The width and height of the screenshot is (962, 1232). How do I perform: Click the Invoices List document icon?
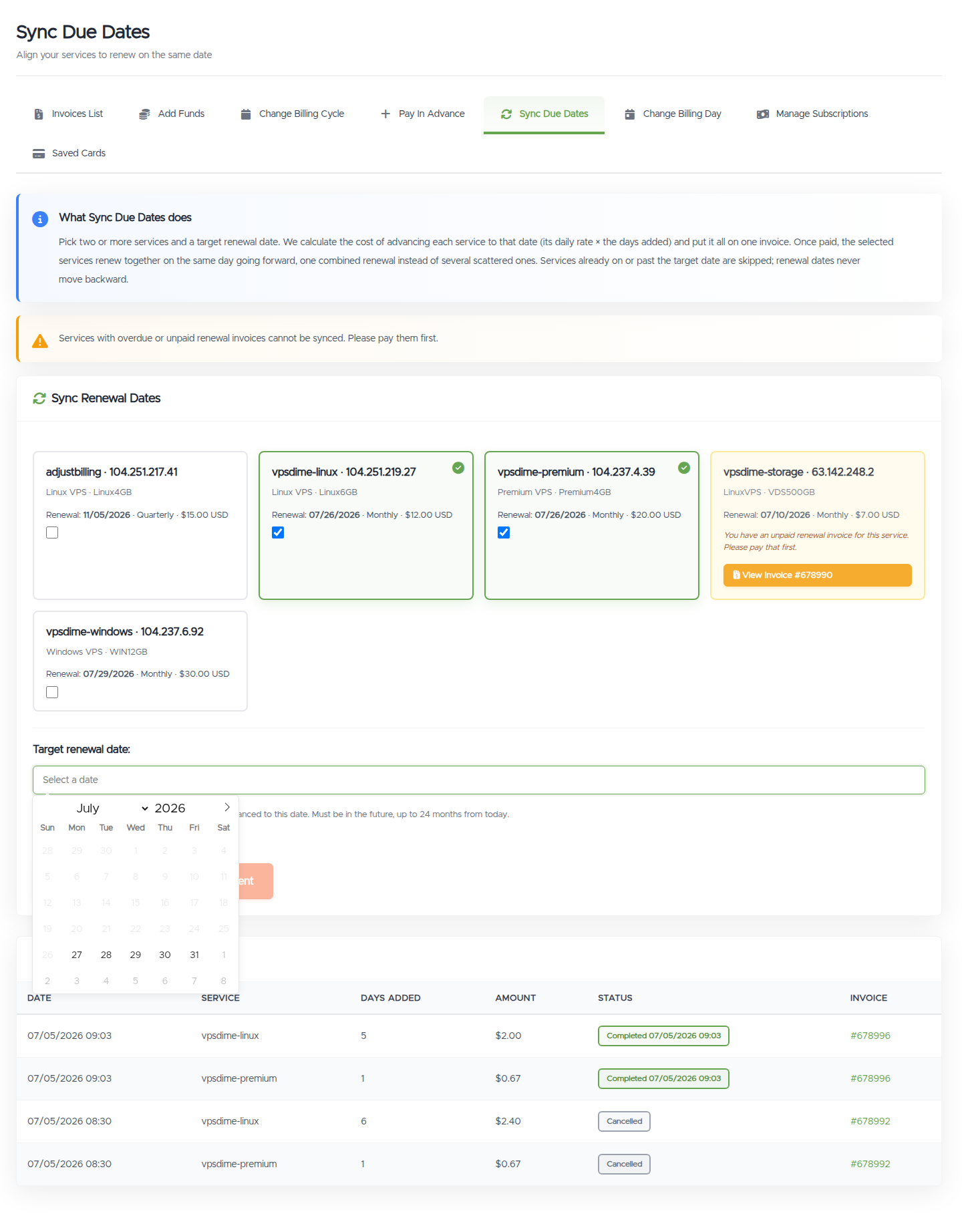(39, 114)
